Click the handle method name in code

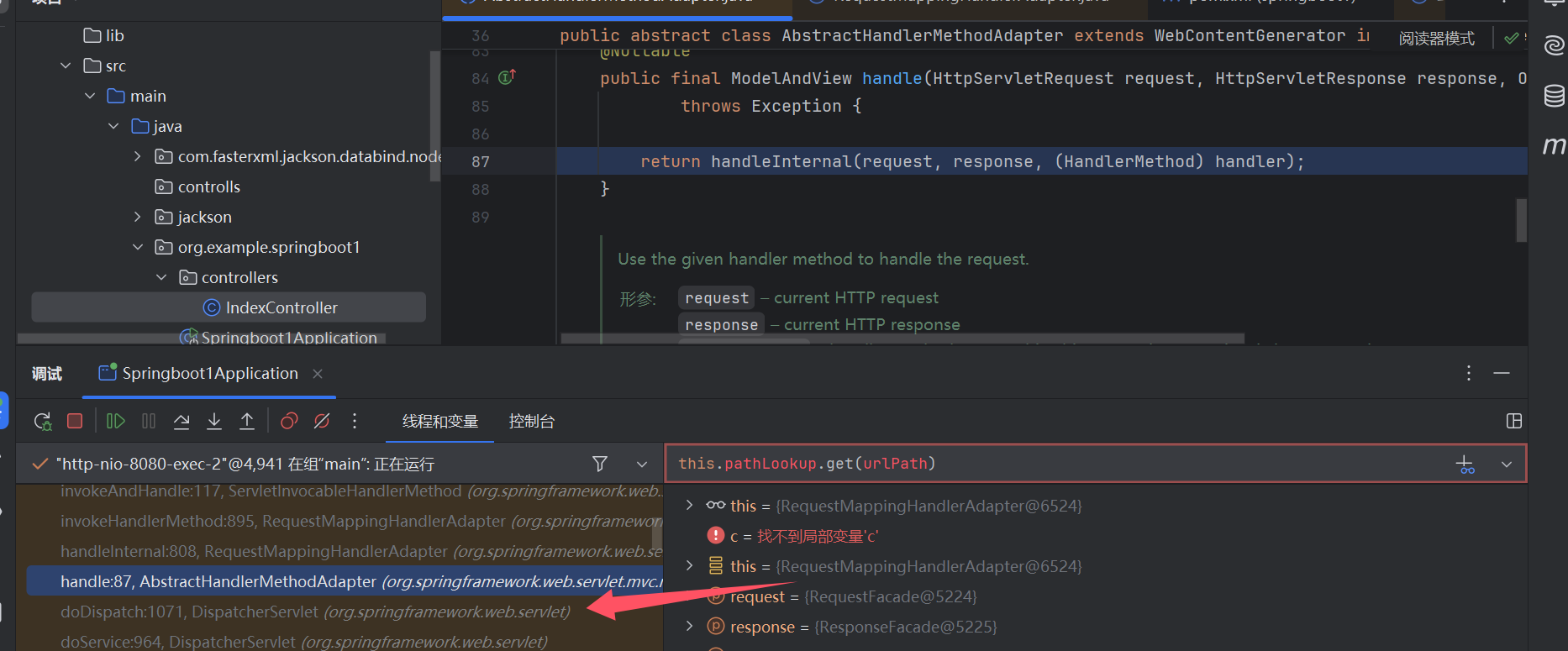pyautogui.click(x=892, y=78)
